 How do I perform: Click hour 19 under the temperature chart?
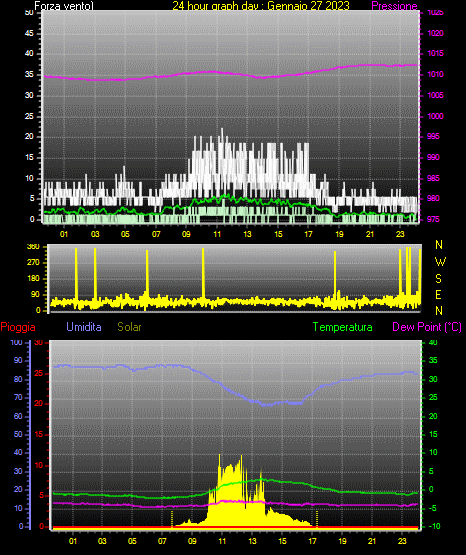[x=342, y=541]
